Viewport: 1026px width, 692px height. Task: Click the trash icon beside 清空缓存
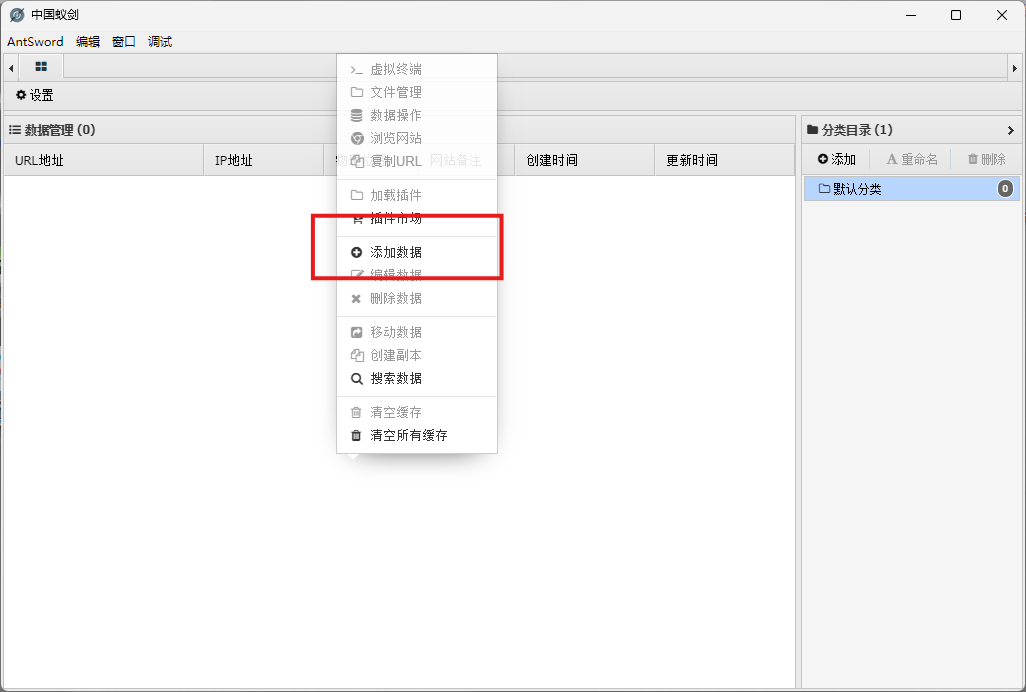(x=356, y=412)
